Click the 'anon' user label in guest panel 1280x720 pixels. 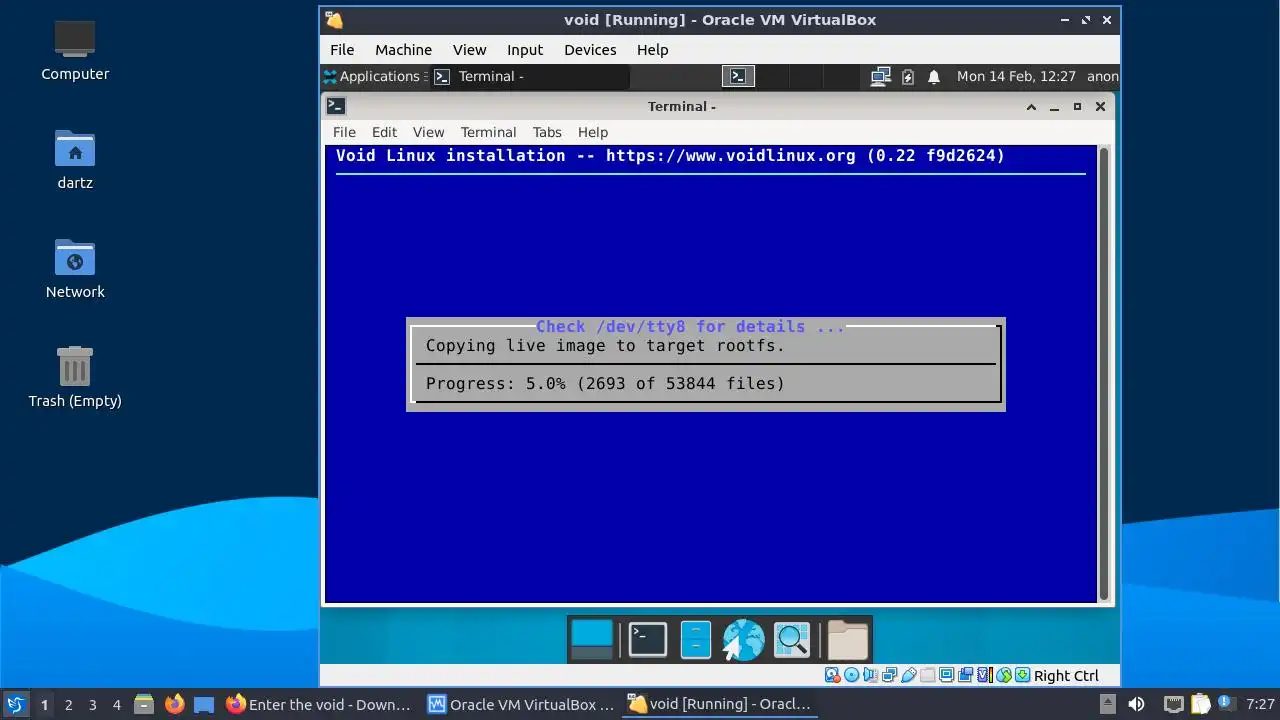tap(1103, 76)
